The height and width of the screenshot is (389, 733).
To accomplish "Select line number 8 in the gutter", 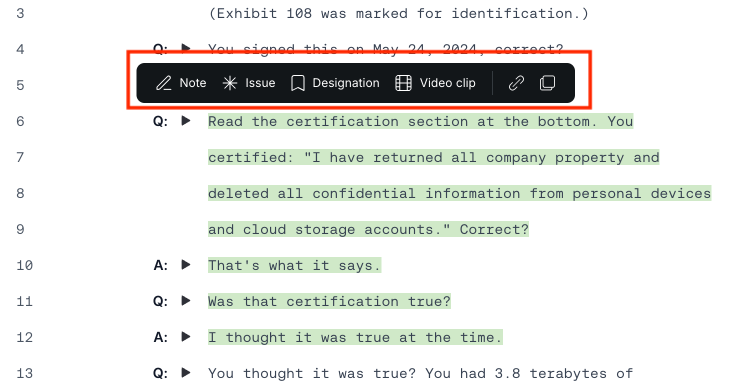I will [x=20, y=194].
